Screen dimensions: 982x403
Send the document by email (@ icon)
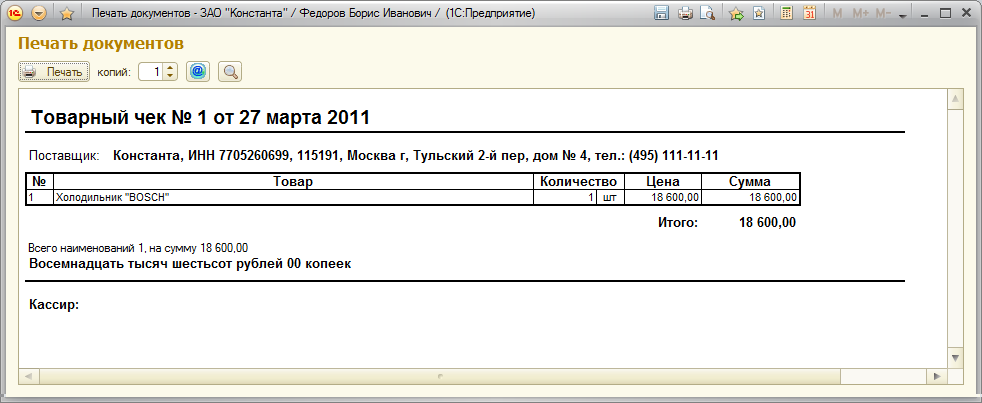(x=198, y=72)
